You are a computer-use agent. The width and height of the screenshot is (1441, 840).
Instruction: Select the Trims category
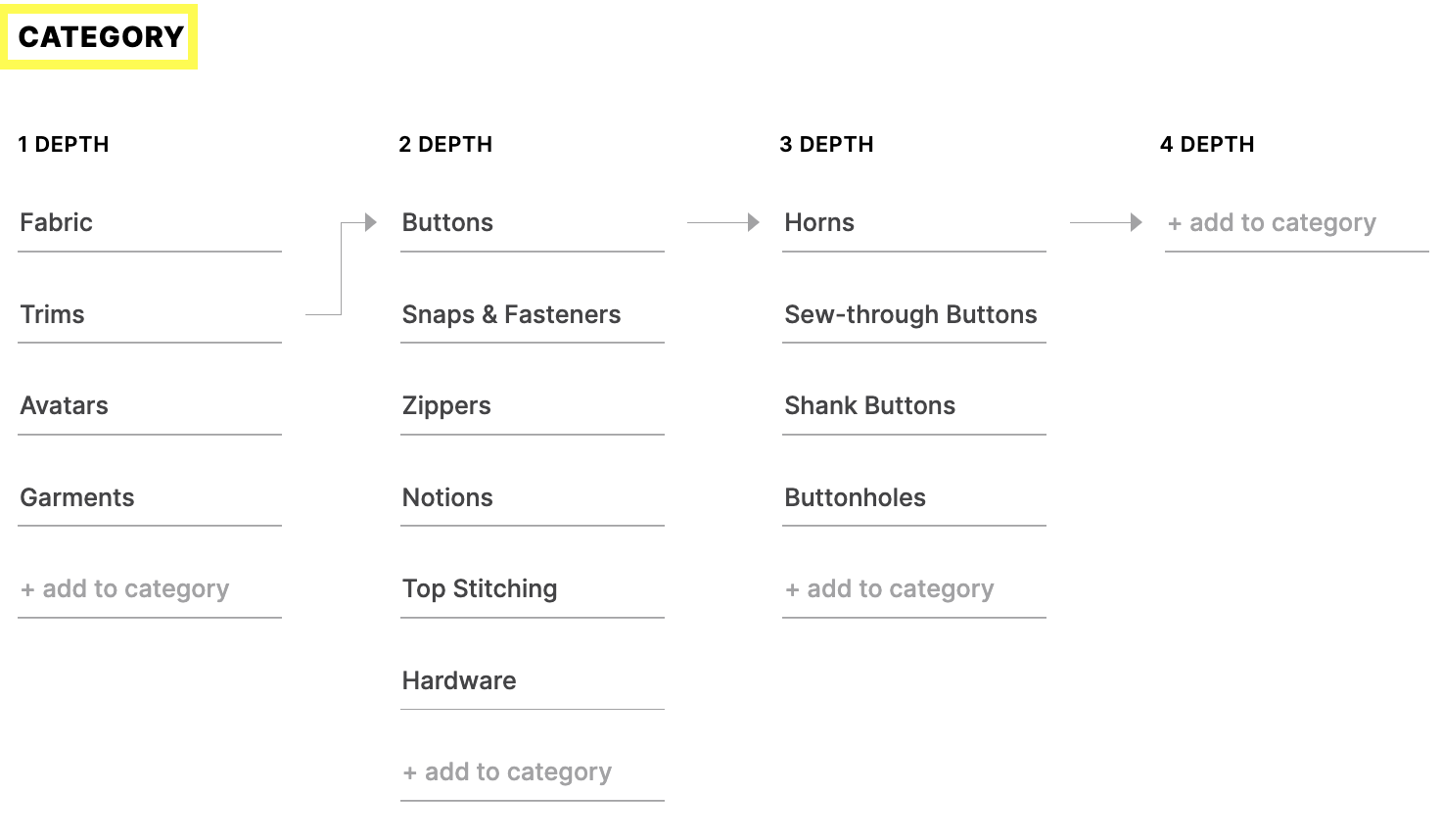pos(150,315)
